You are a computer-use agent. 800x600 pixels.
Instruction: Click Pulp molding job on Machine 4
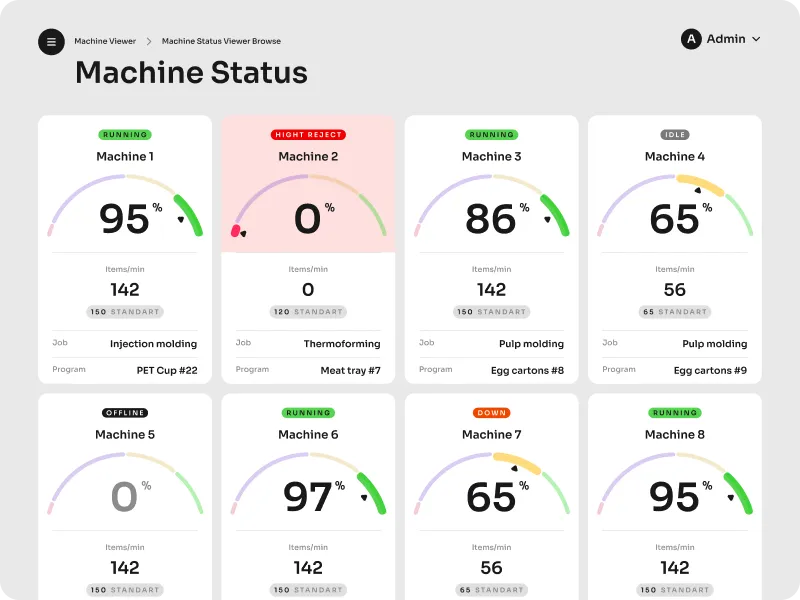[714, 344]
